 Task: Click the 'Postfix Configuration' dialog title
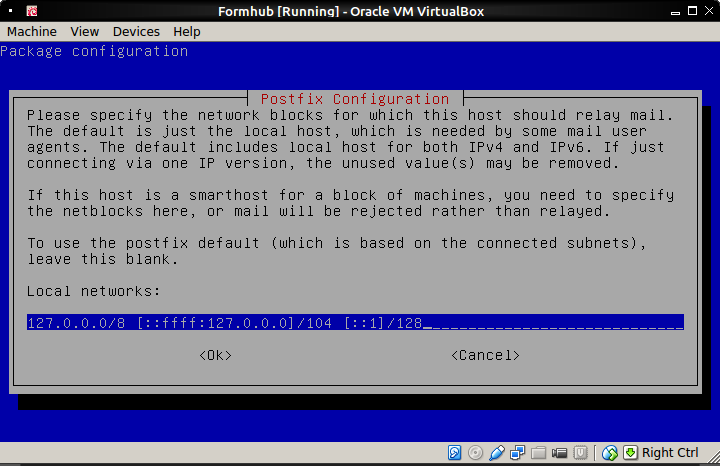pyautogui.click(x=355, y=99)
